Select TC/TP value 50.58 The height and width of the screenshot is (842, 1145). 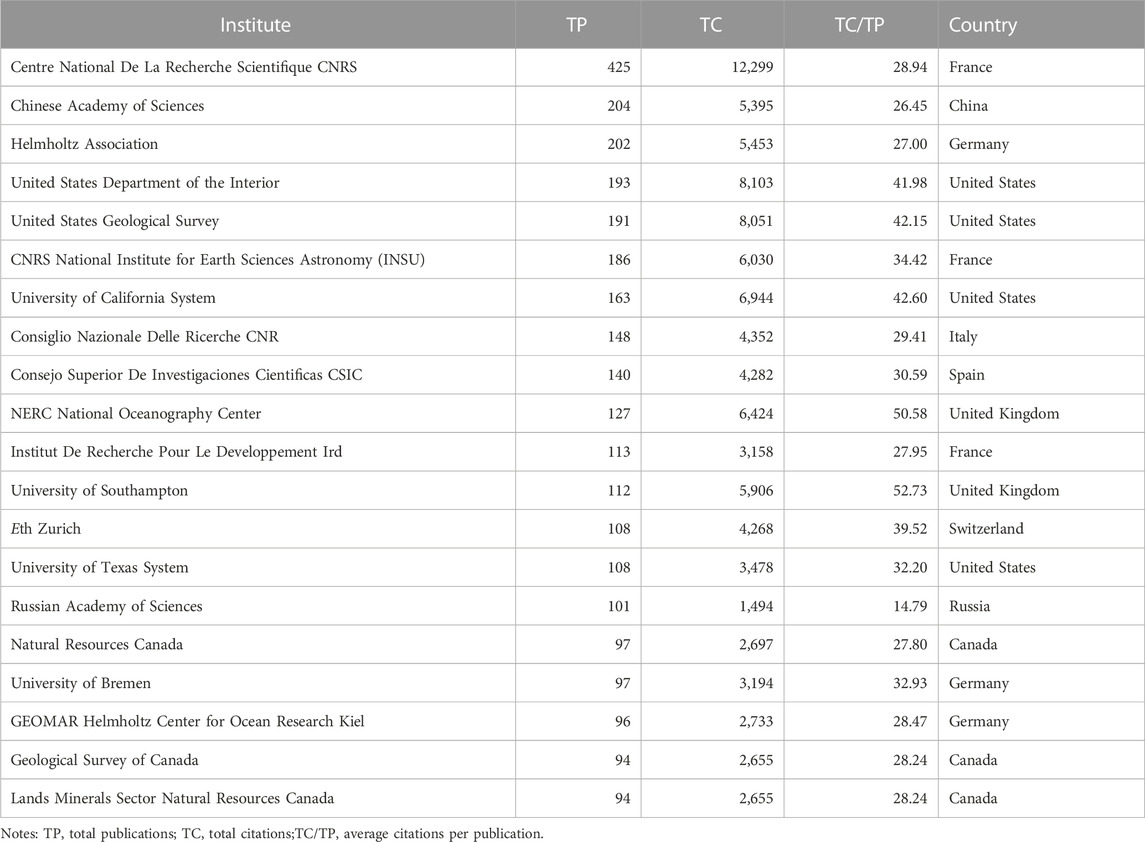pos(910,413)
